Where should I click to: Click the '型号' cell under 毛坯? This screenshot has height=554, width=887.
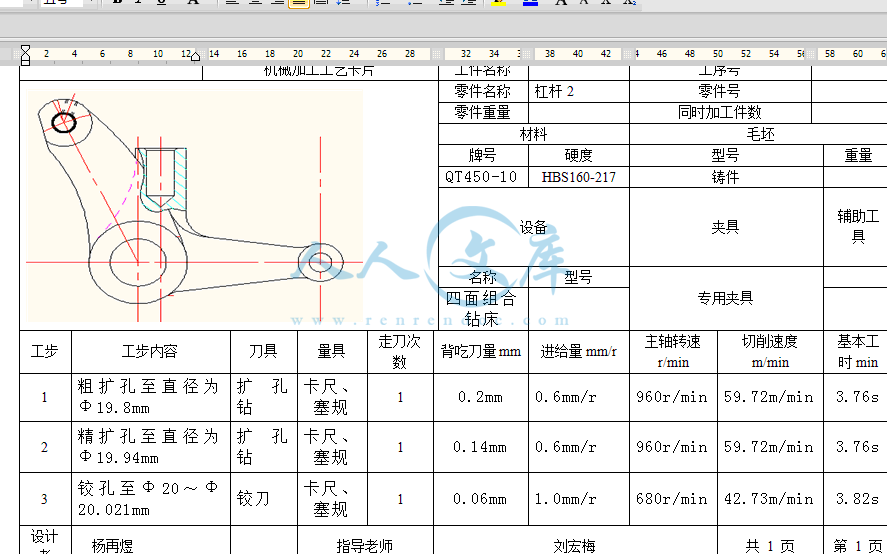(x=725, y=156)
